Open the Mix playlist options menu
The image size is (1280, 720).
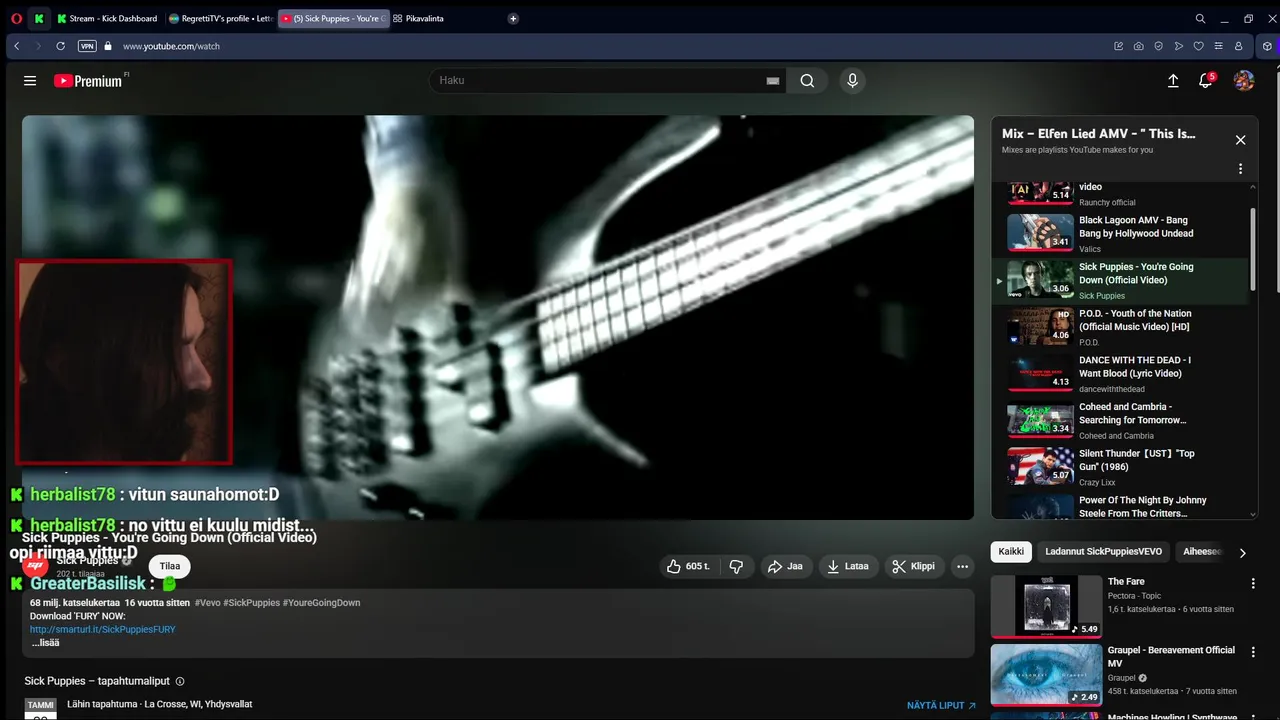1240,169
